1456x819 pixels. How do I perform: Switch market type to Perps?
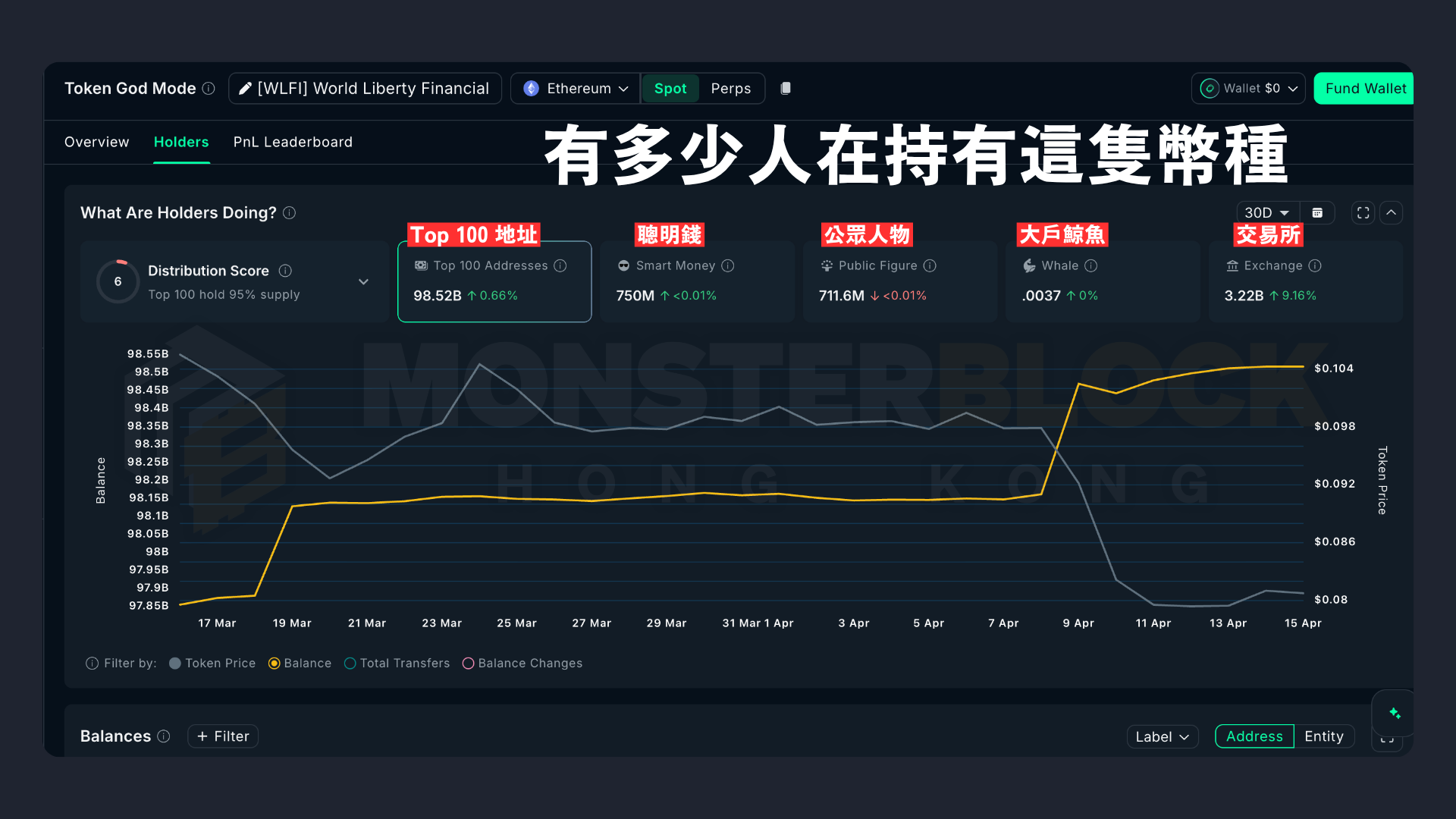[x=730, y=89]
